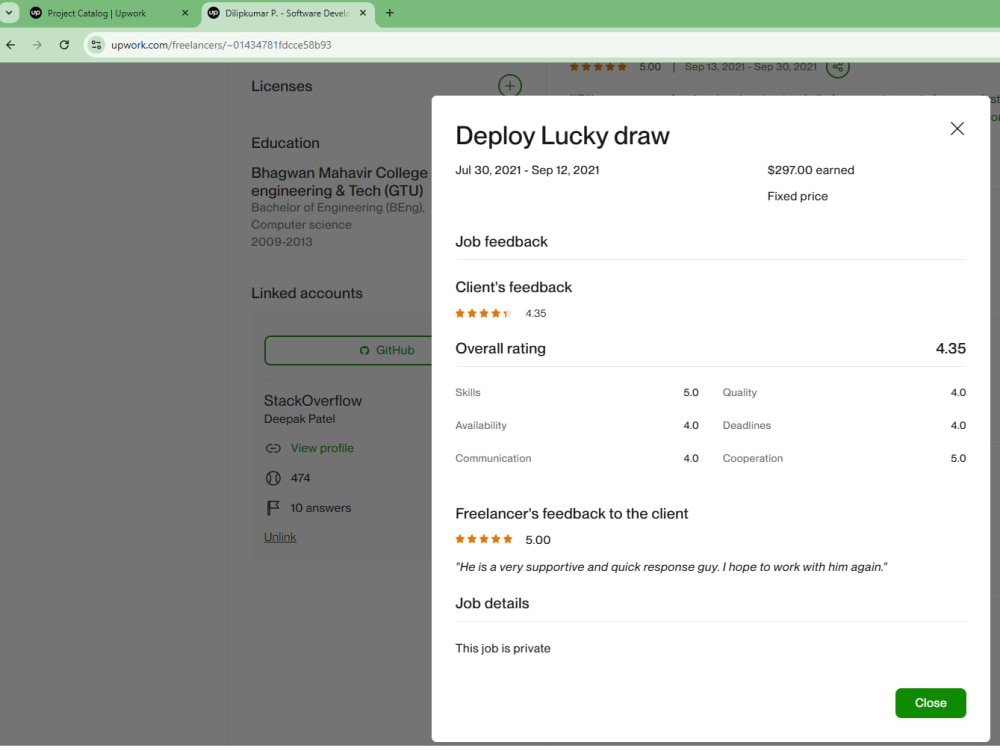
Task: Click the Unlink link under StackOverflow
Action: click(280, 537)
